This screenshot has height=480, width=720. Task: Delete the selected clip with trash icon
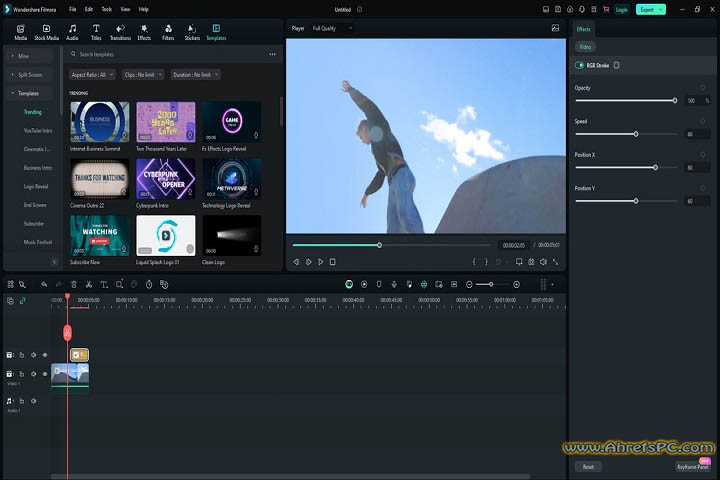73,284
